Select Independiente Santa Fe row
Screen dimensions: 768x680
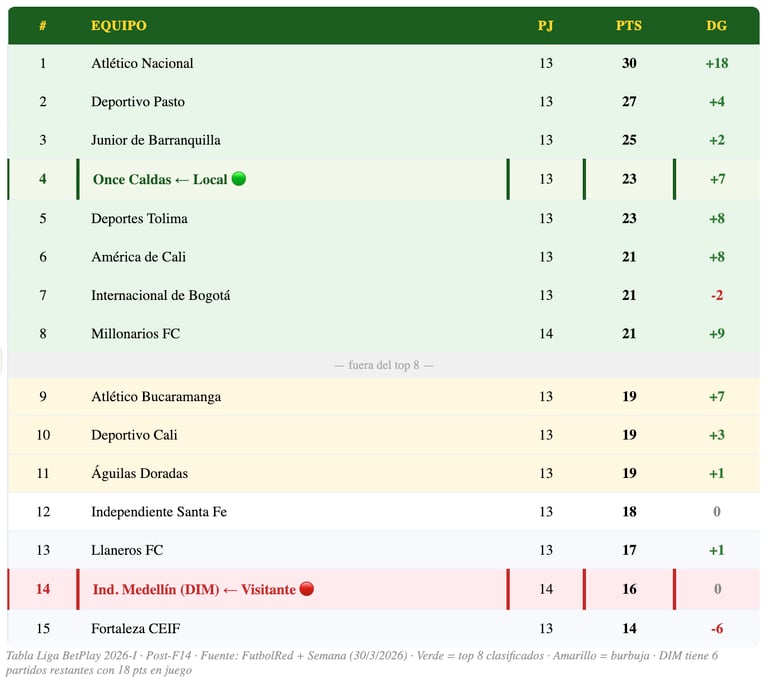pyautogui.click(x=384, y=511)
